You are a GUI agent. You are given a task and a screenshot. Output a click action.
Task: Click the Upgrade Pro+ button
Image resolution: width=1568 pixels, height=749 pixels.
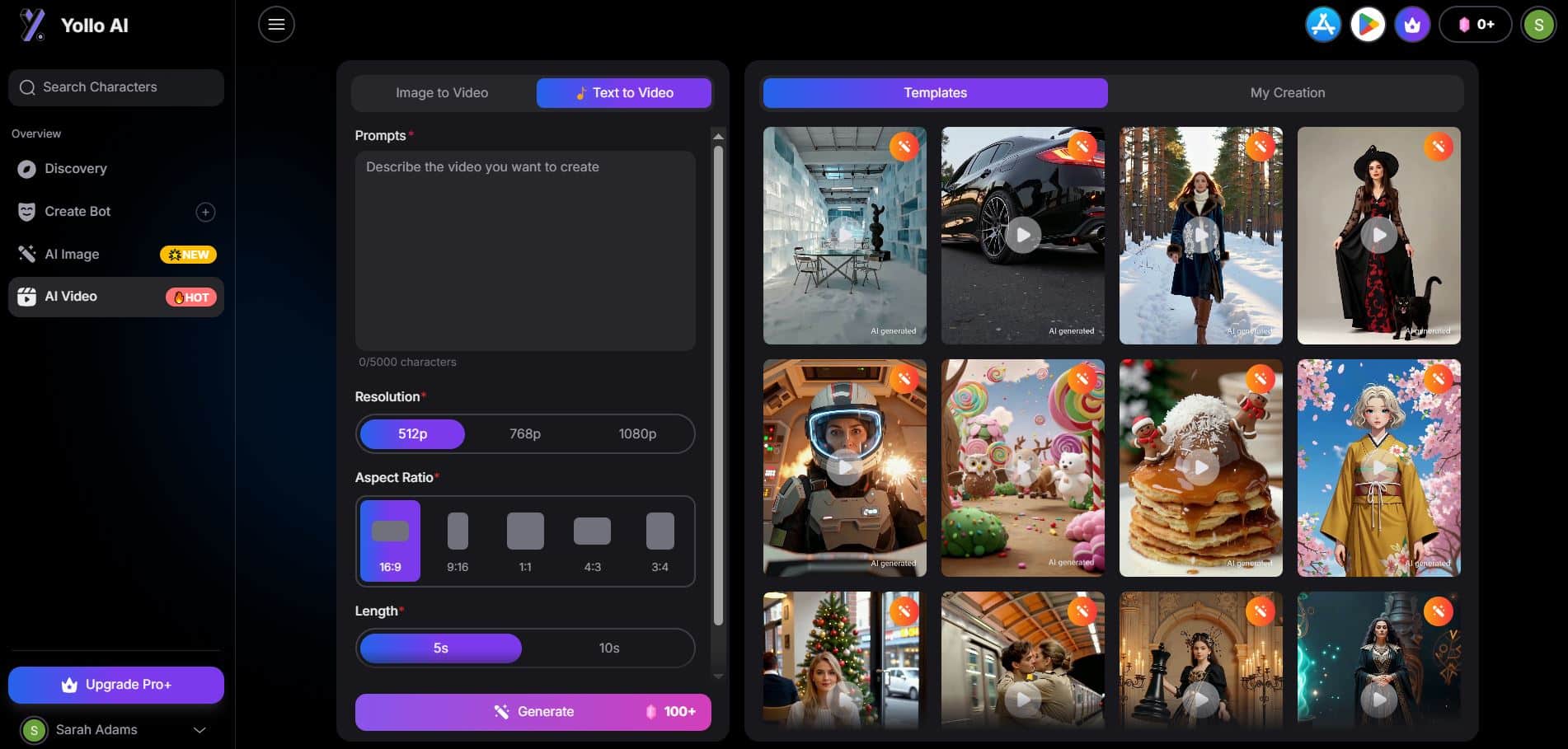[x=116, y=685]
